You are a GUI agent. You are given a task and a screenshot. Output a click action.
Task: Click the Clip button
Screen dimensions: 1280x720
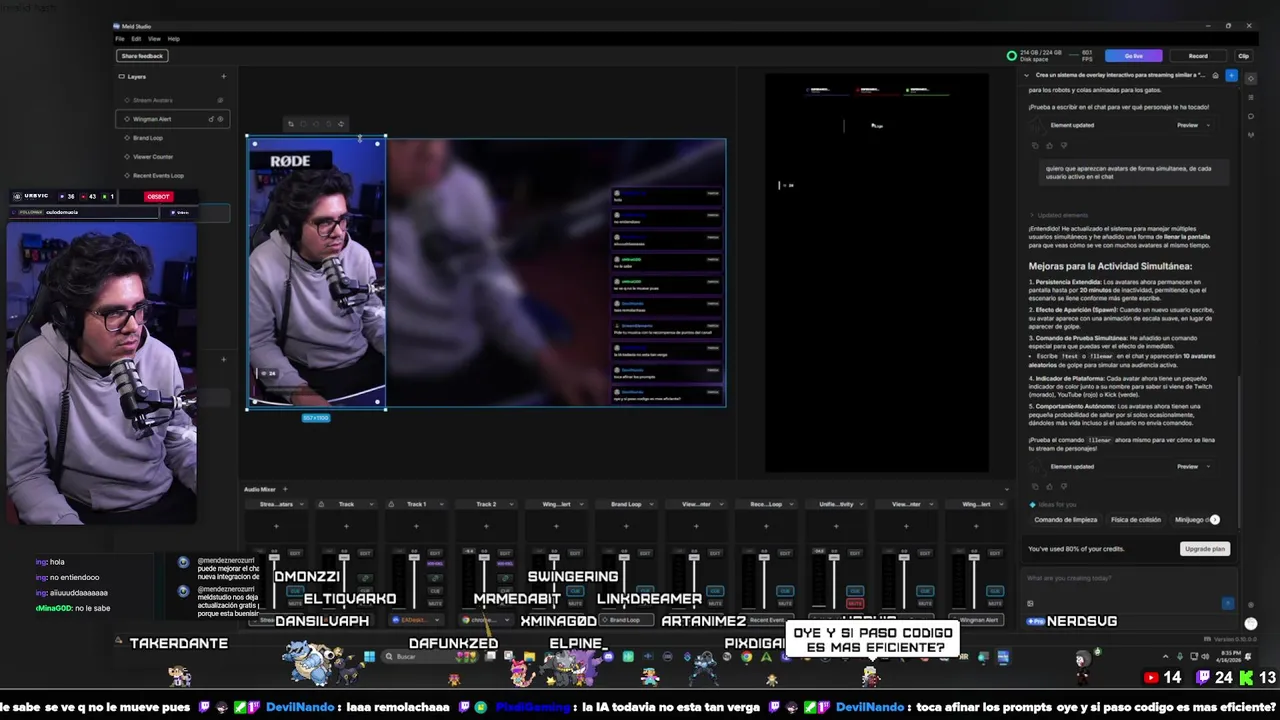1243,56
